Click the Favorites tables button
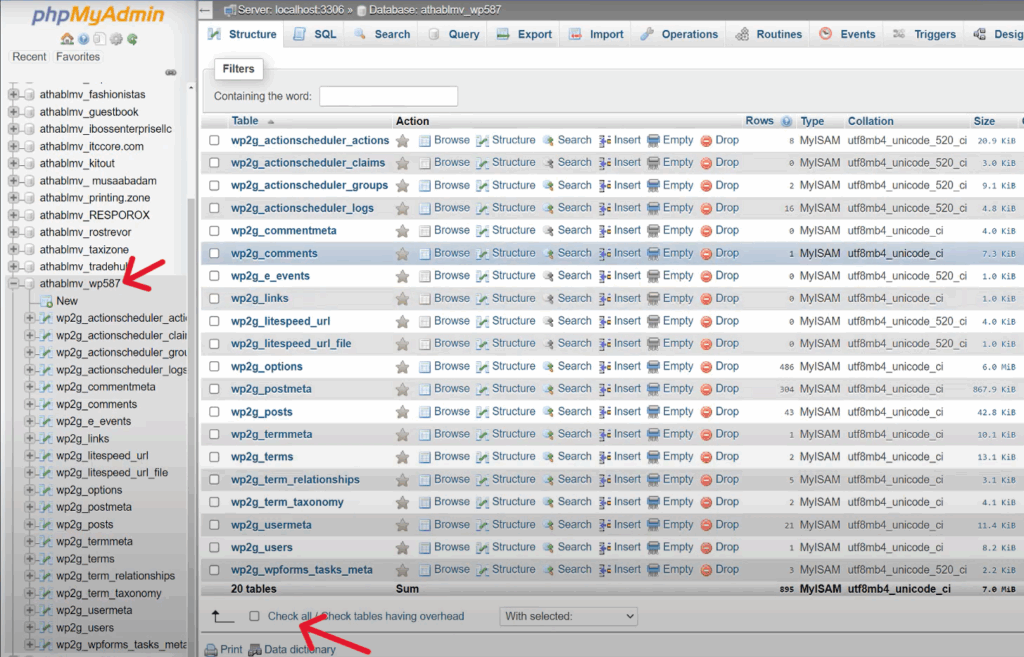Image resolution: width=1024 pixels, height=657 pixels. [78, 57]
